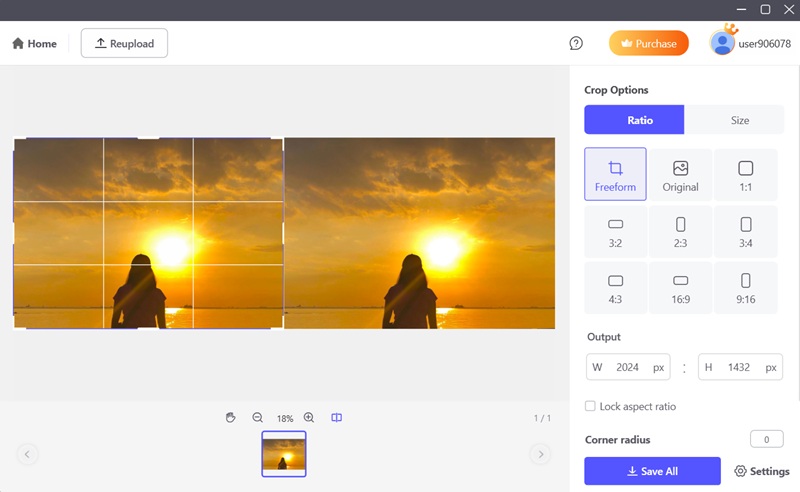Click the Save All button
Image resolution: width=800 pixels, height=492 pixels.
coord(652,471)
